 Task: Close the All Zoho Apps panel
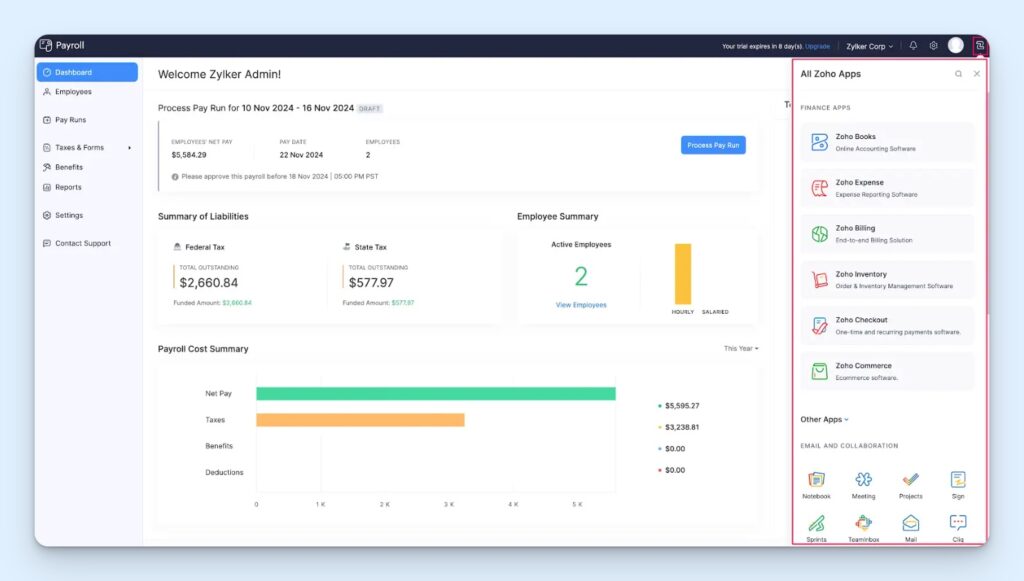tap(976, 74)
